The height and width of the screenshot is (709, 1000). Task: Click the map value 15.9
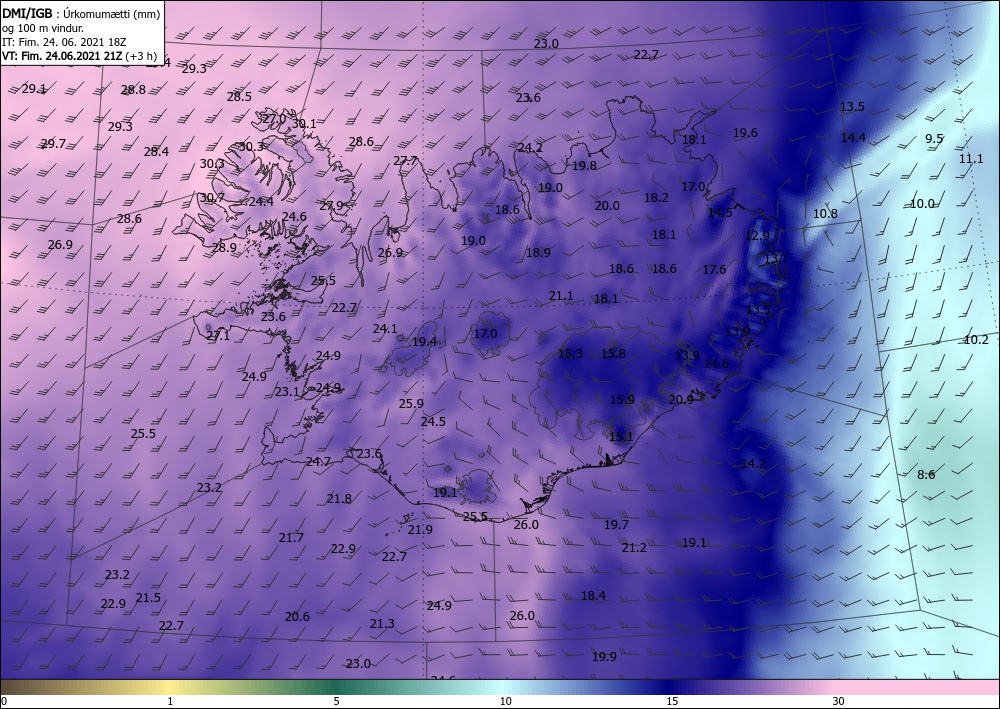pos(622,400)
